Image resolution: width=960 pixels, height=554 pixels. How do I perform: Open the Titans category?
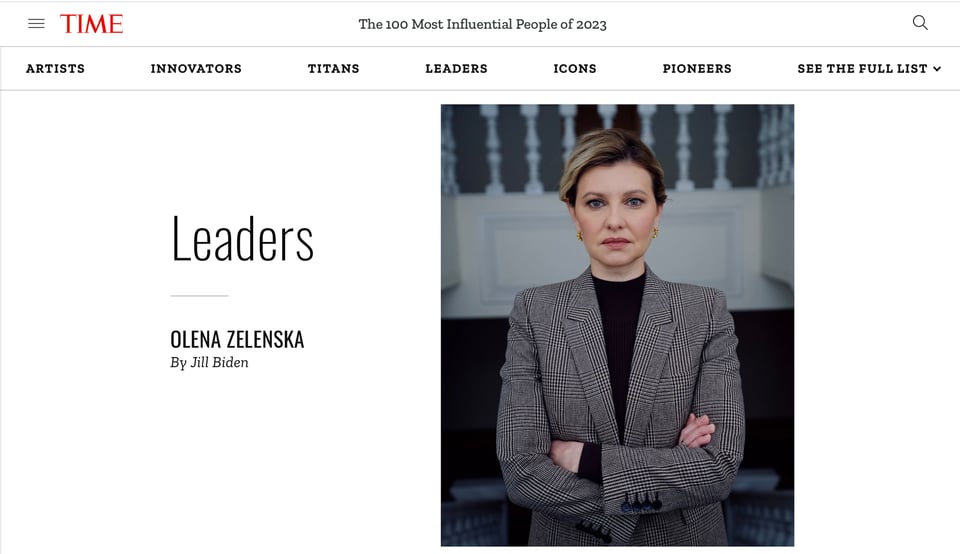[333, 69]
